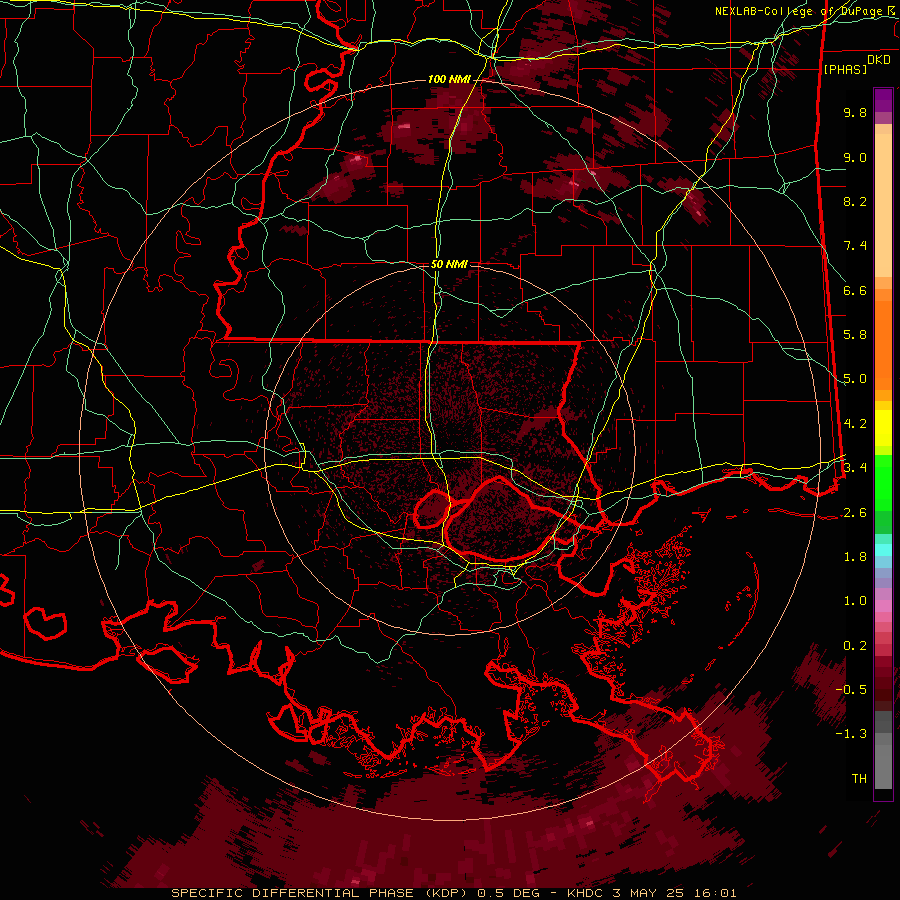Select the pink segment of the color bar
Screen dimensions: 900x900
click(x=883, y=606)
